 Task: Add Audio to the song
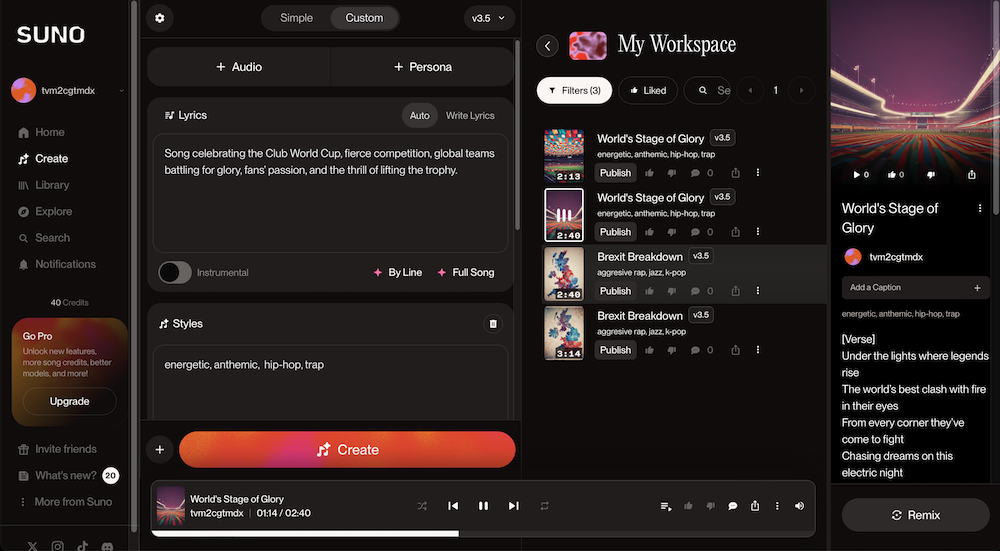pyautogui.click(x=239, y=67)
